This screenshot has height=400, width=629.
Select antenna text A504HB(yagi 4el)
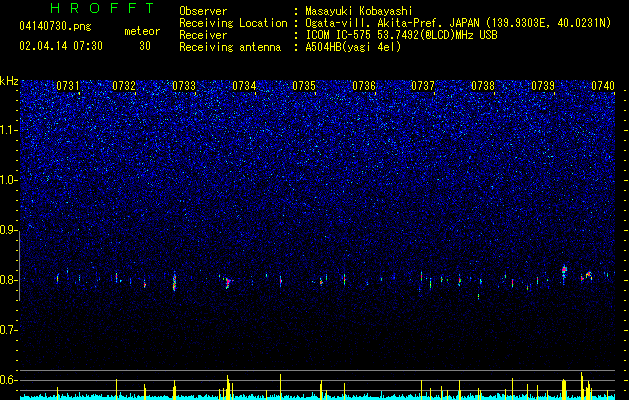[x=353, y=47]
